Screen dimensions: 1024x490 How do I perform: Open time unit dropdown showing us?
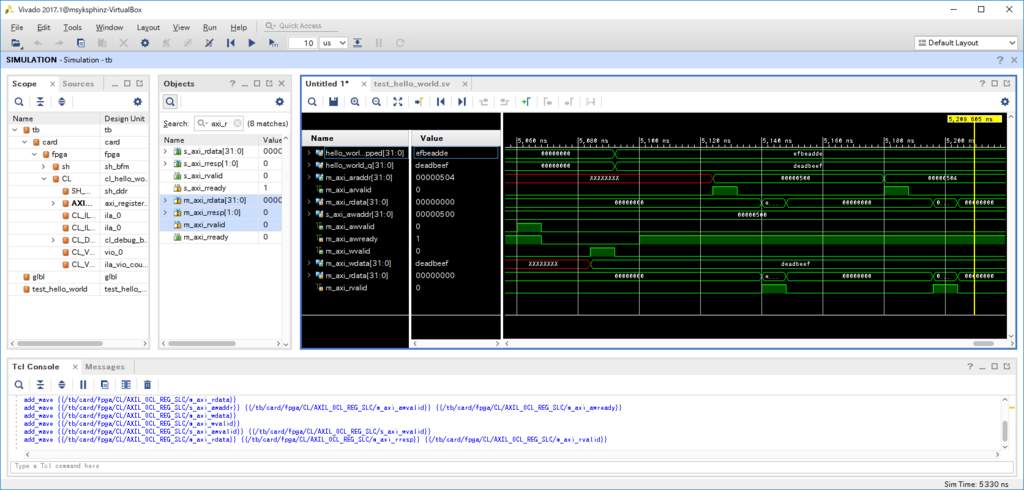coord(334,42)
